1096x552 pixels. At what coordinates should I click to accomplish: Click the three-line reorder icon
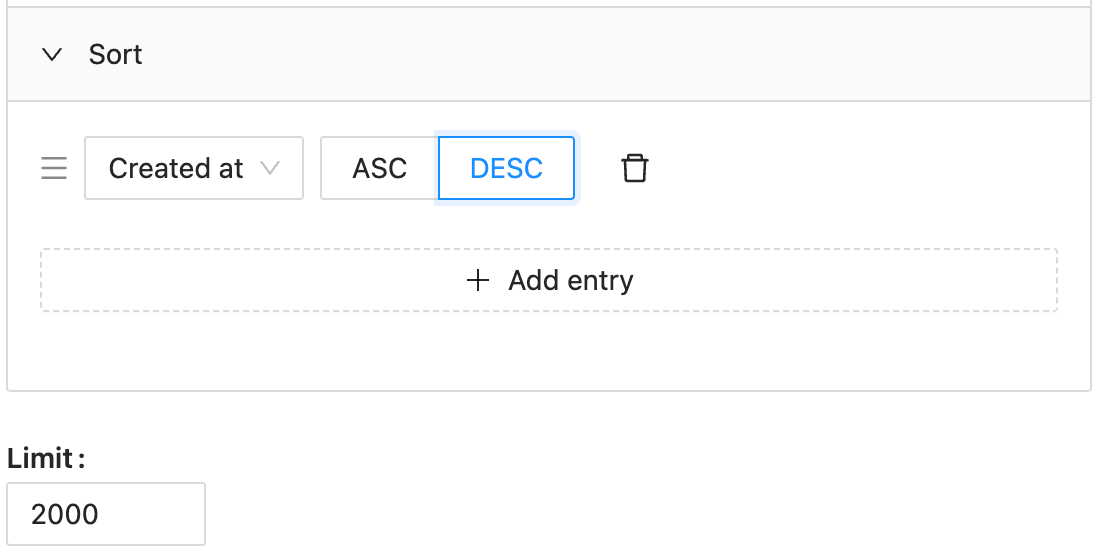pyautogui.click(x=54, y=168)
